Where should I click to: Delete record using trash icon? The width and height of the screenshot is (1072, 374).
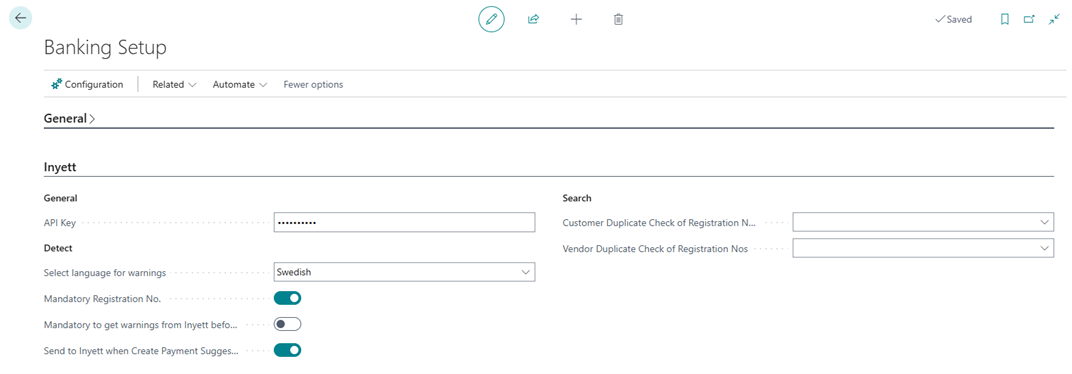(x=618, y=19)
